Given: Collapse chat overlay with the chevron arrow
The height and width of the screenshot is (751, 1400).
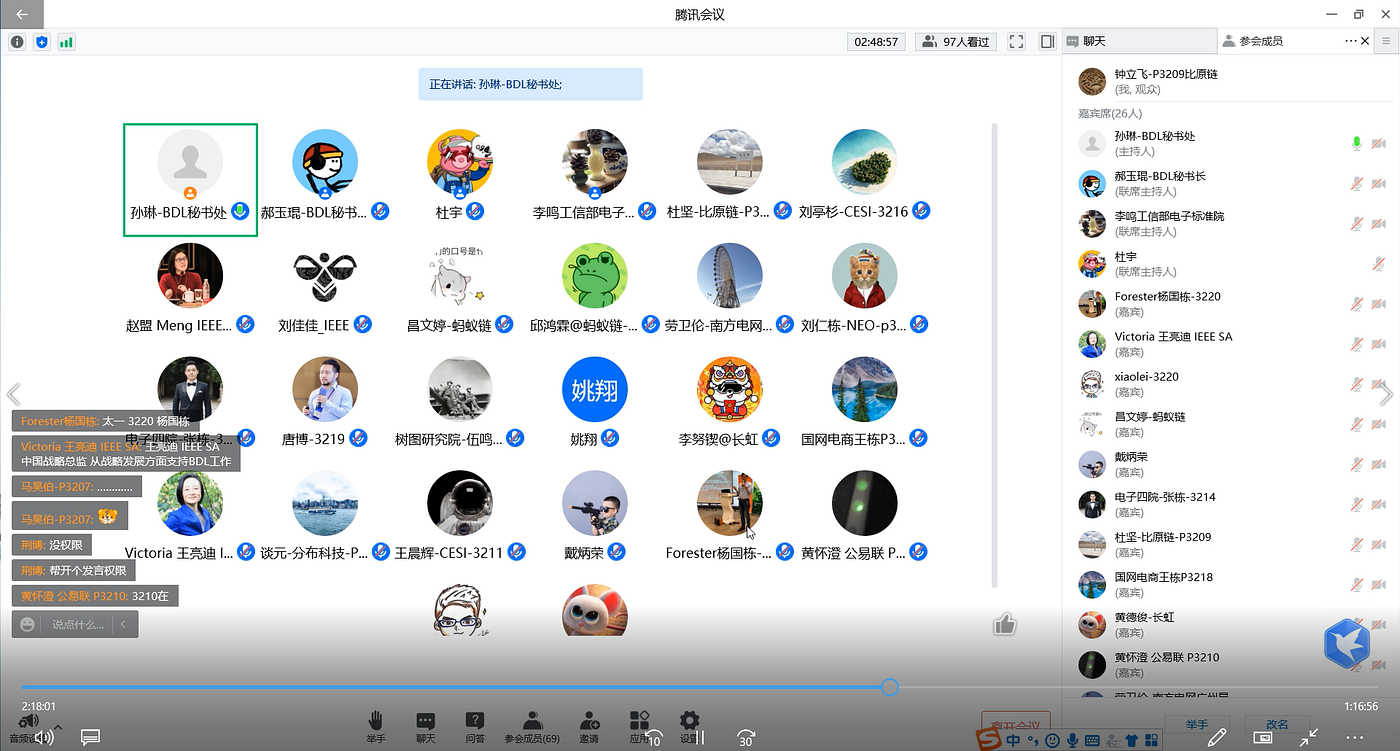Looking at the screenshot, I should 124,624.
